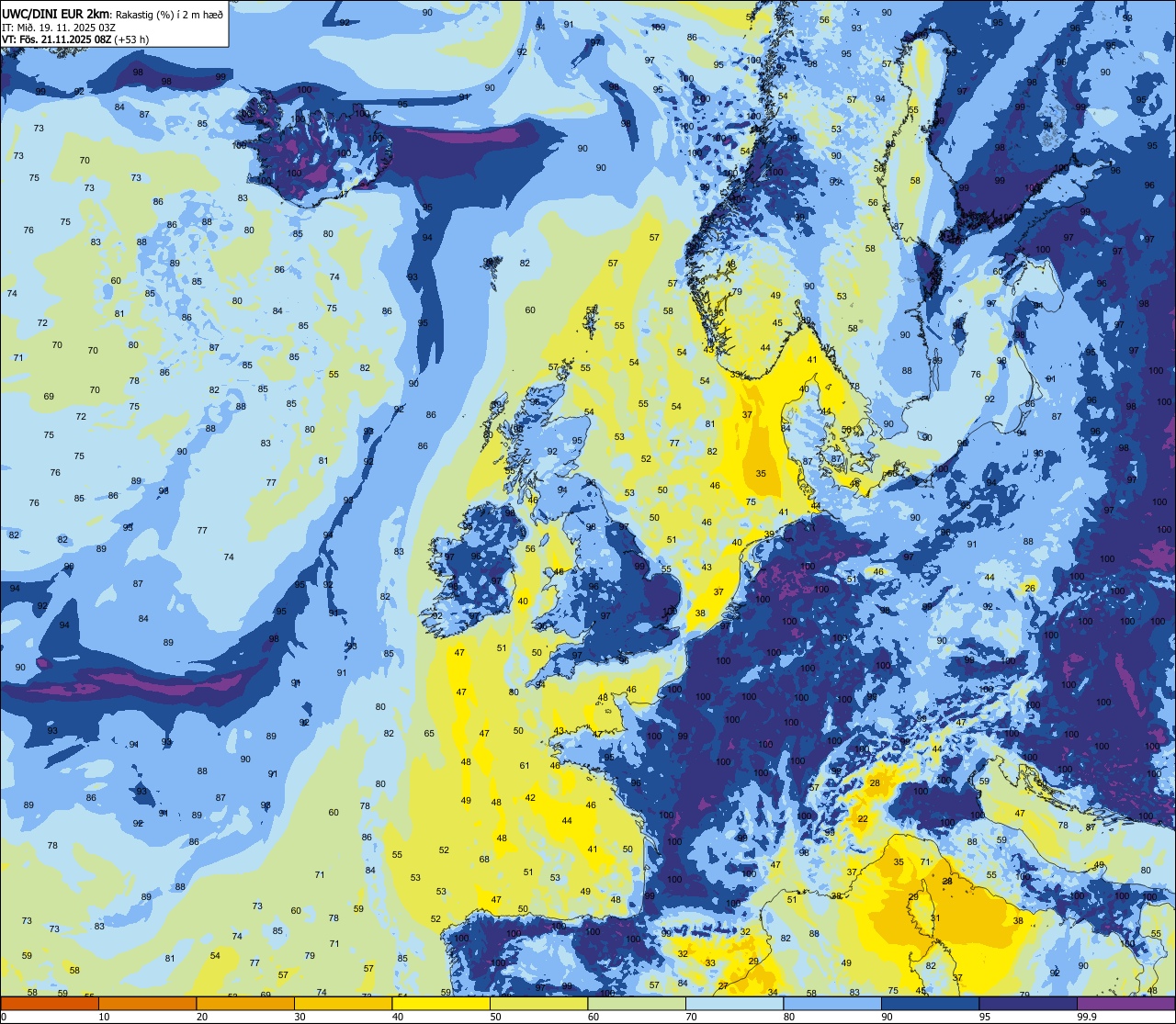
Task: Click the legend tick label 40
Action: pos(398,1017)
